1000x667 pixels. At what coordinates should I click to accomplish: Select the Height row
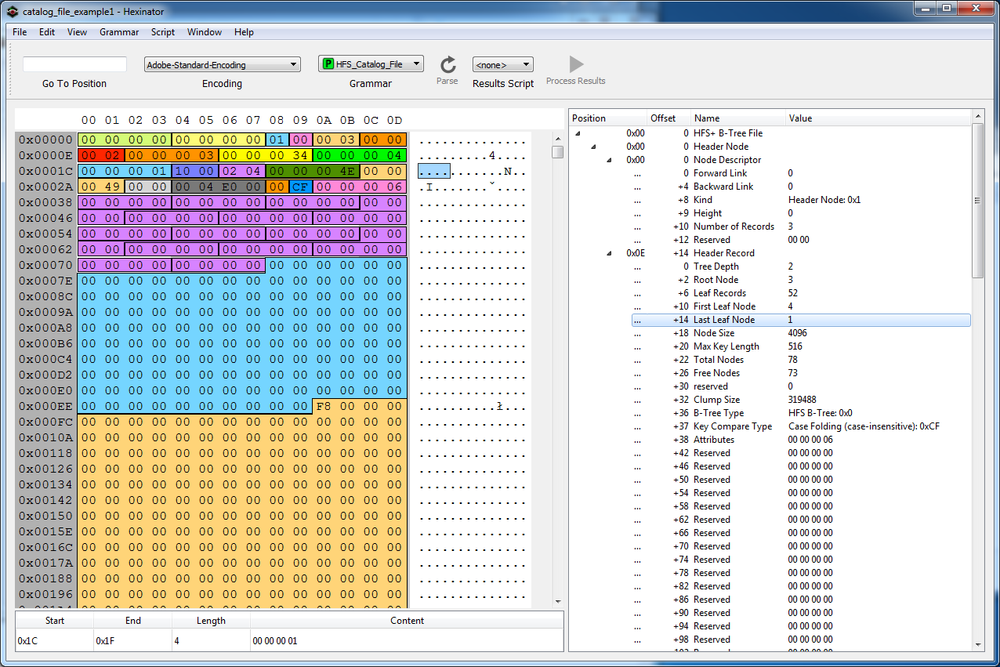pyautogui.click(x=802, y=214)
